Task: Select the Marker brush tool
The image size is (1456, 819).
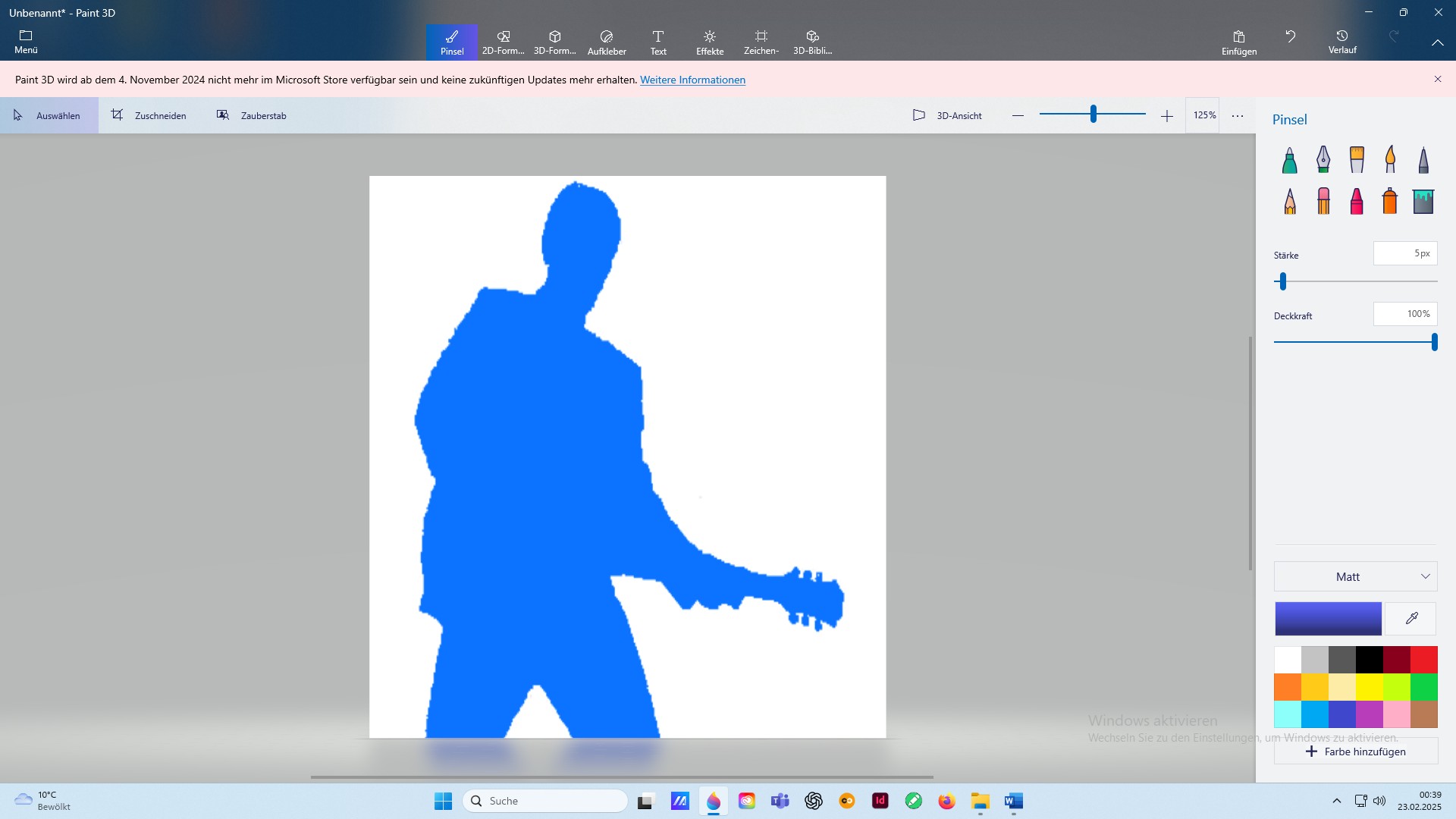Action: (1289, 160)
